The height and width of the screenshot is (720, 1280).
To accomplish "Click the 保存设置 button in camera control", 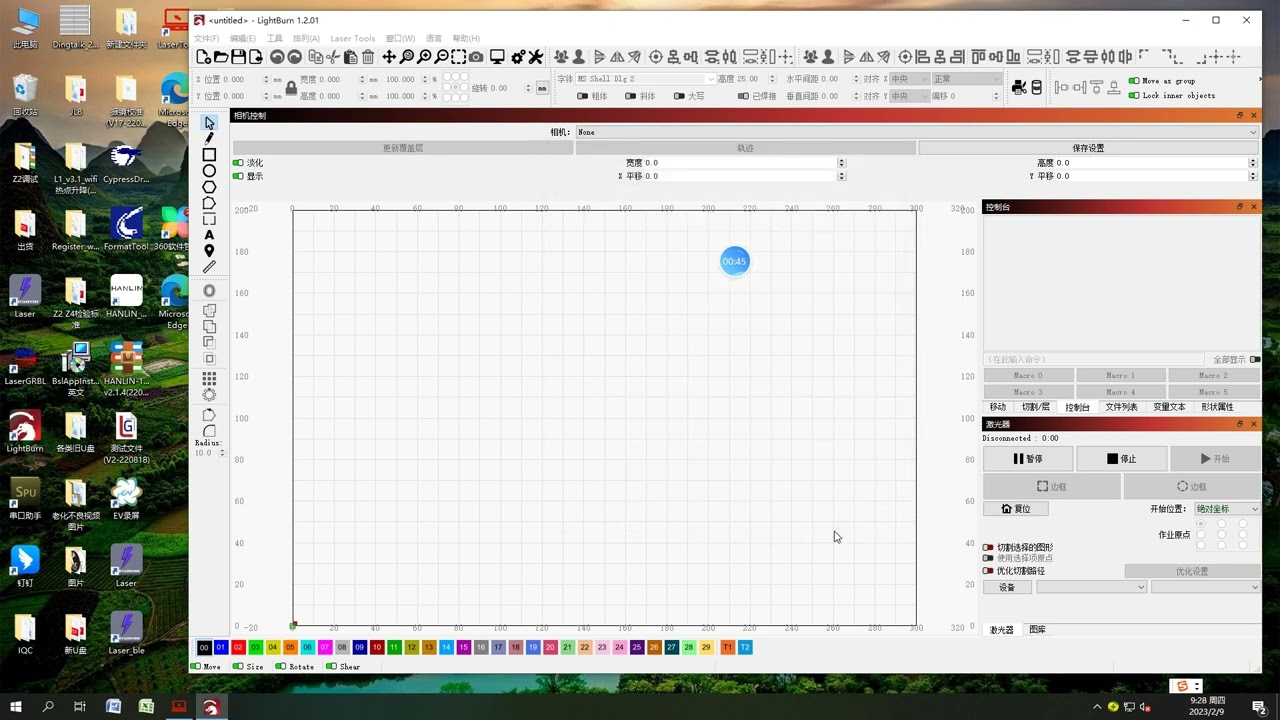I will pyautogui.click(x=1088, y=148).
